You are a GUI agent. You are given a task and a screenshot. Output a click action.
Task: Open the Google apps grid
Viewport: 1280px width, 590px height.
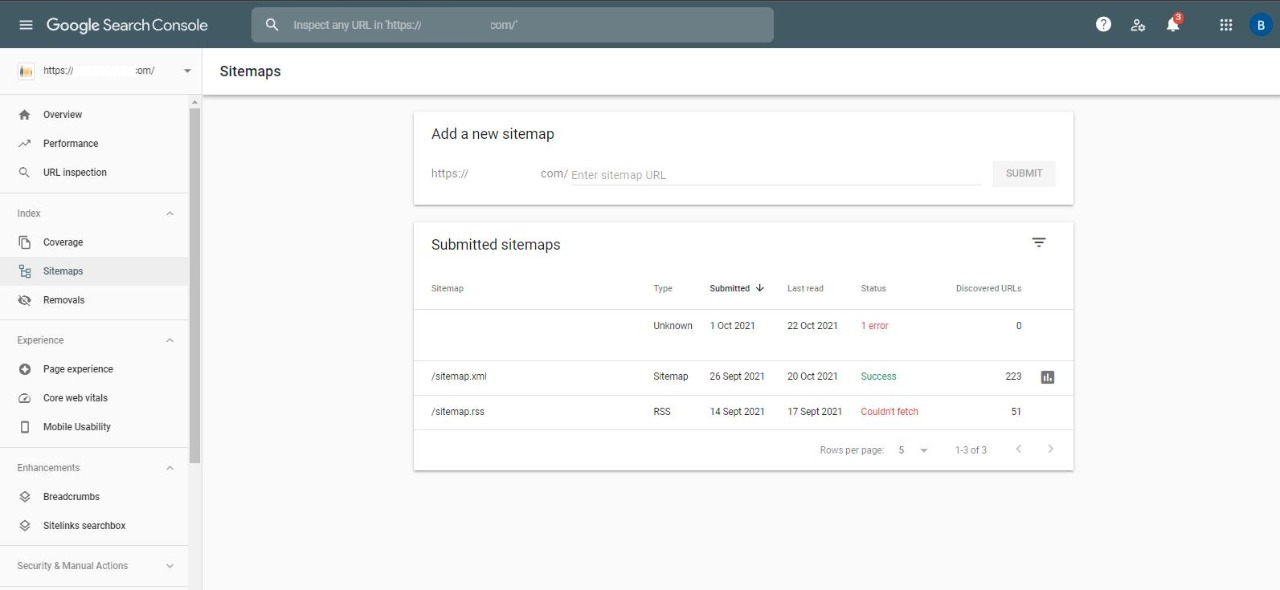point(1226,25)
